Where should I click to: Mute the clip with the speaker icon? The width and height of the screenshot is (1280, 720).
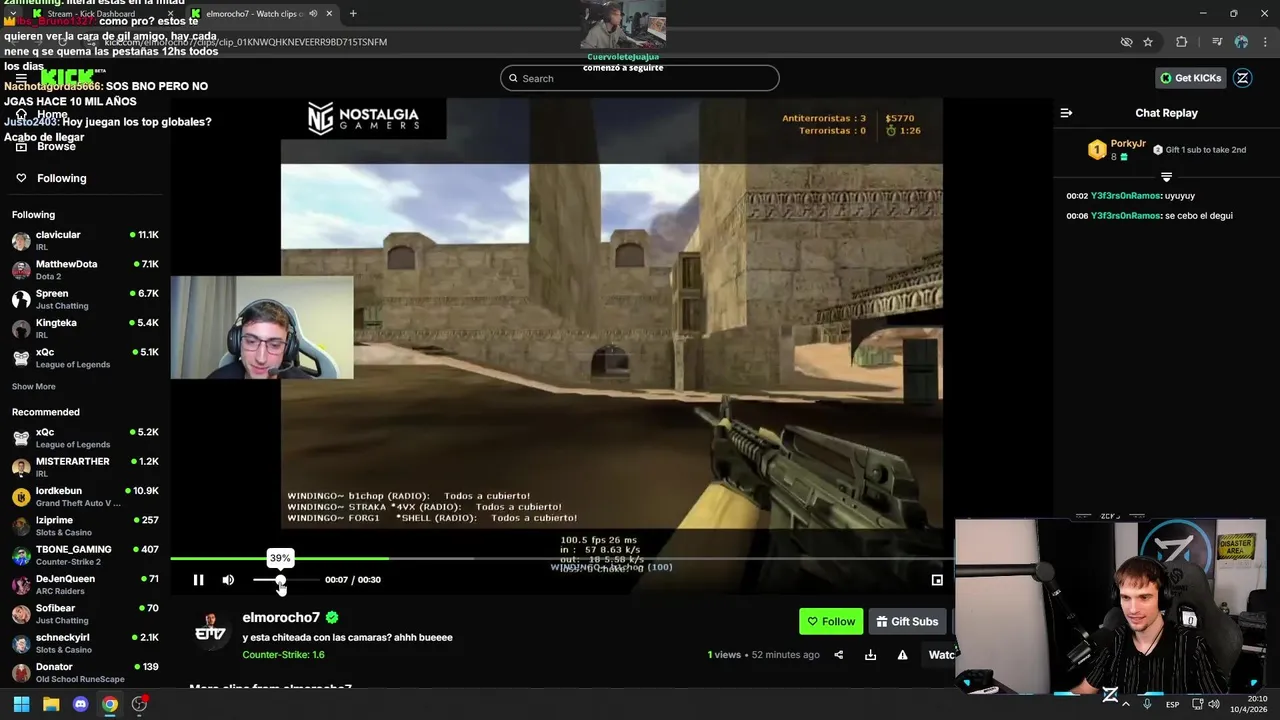228,580
